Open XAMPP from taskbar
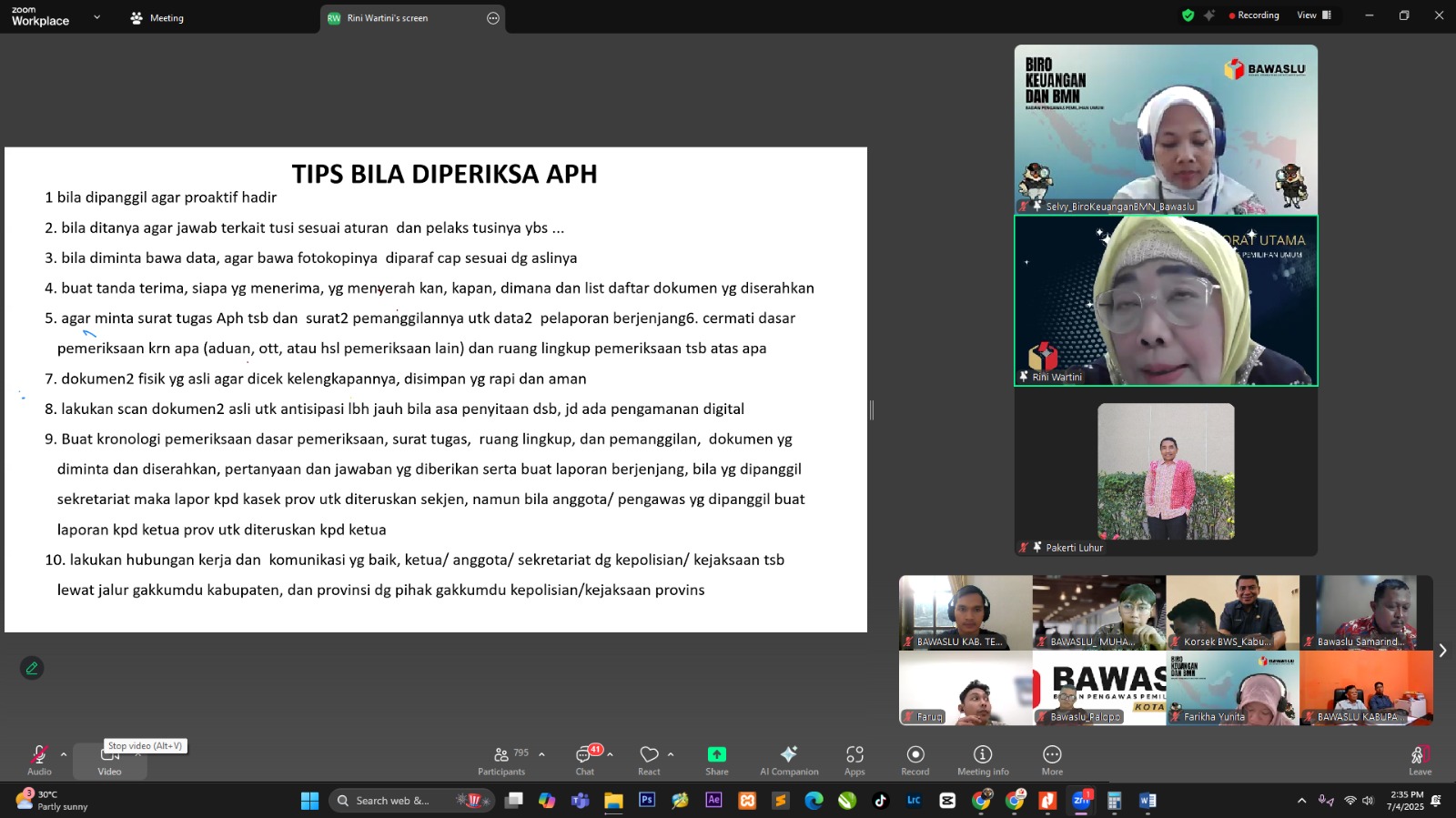 pyautogui.click(x=747, y=801)
